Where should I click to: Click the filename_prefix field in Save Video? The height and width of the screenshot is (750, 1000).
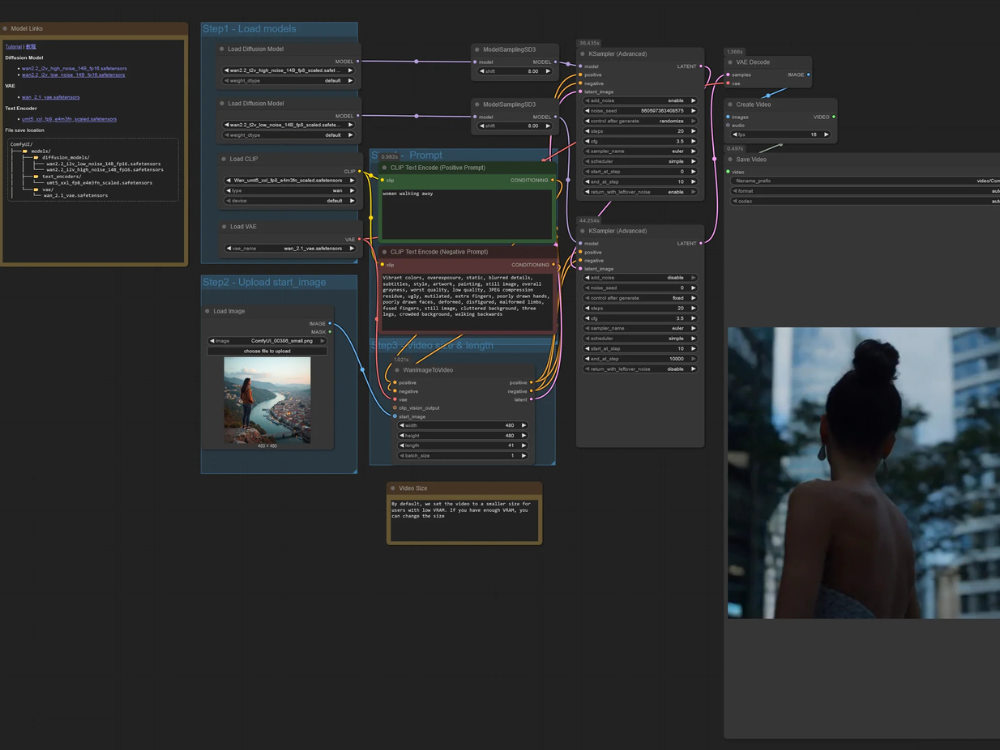[x=865, y=180]
